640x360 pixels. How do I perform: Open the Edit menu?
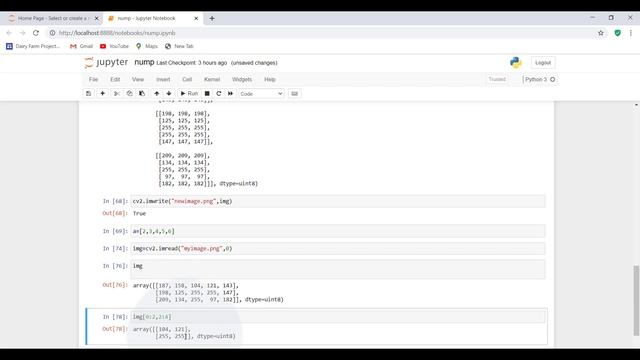115,79
